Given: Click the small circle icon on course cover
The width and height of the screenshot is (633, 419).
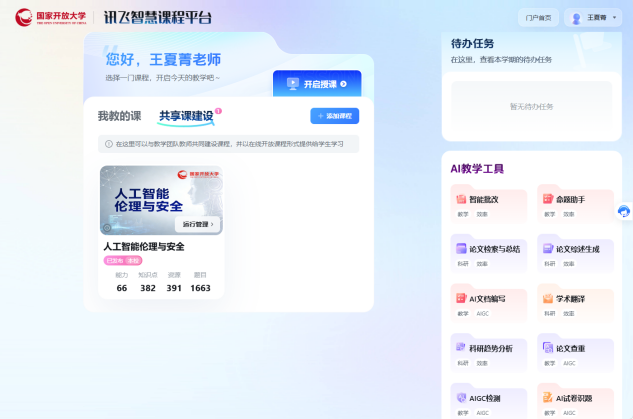Looking at the screenshot, I should point(107,228).
